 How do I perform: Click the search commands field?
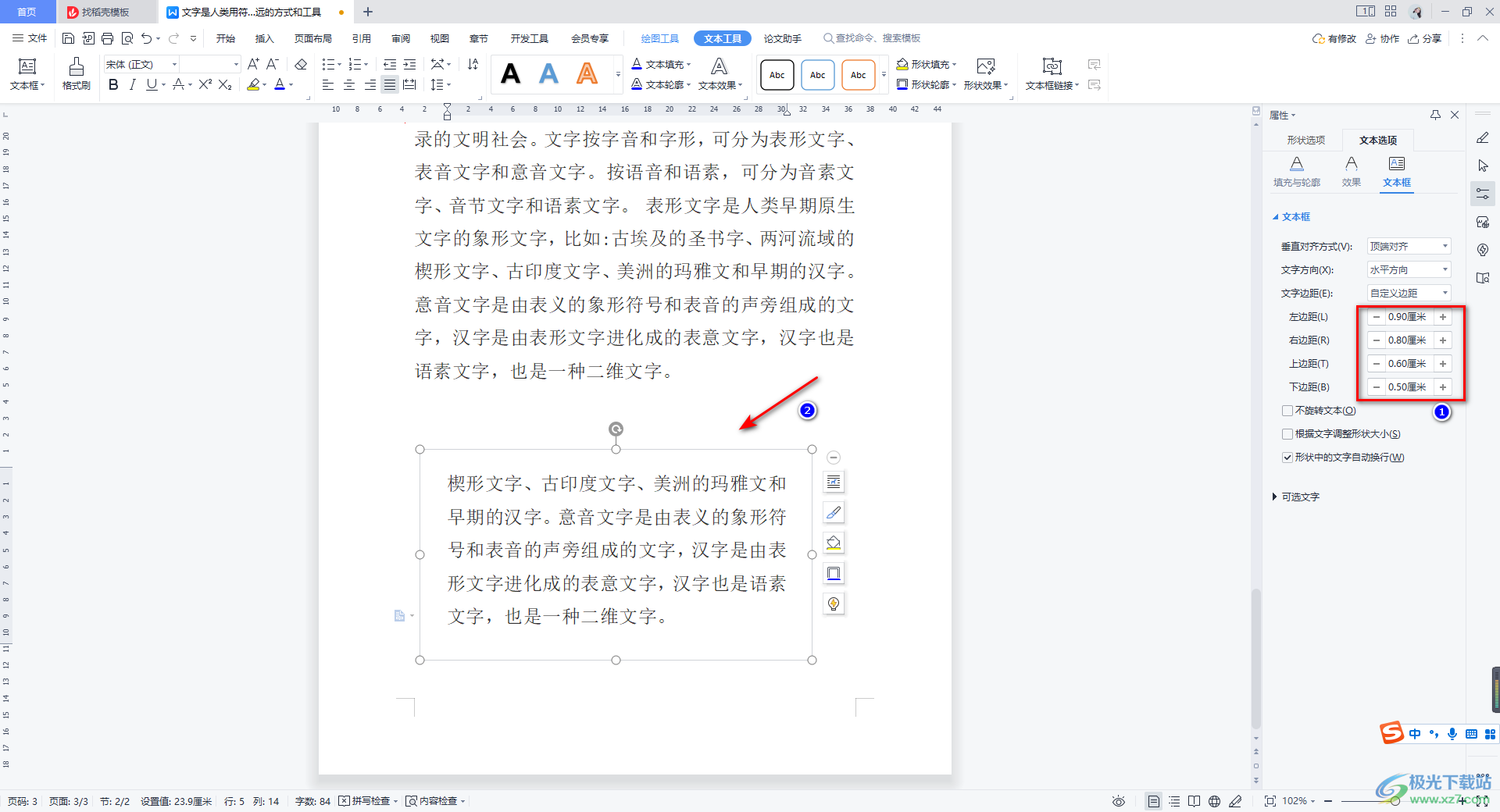click(x=871, y=38)
